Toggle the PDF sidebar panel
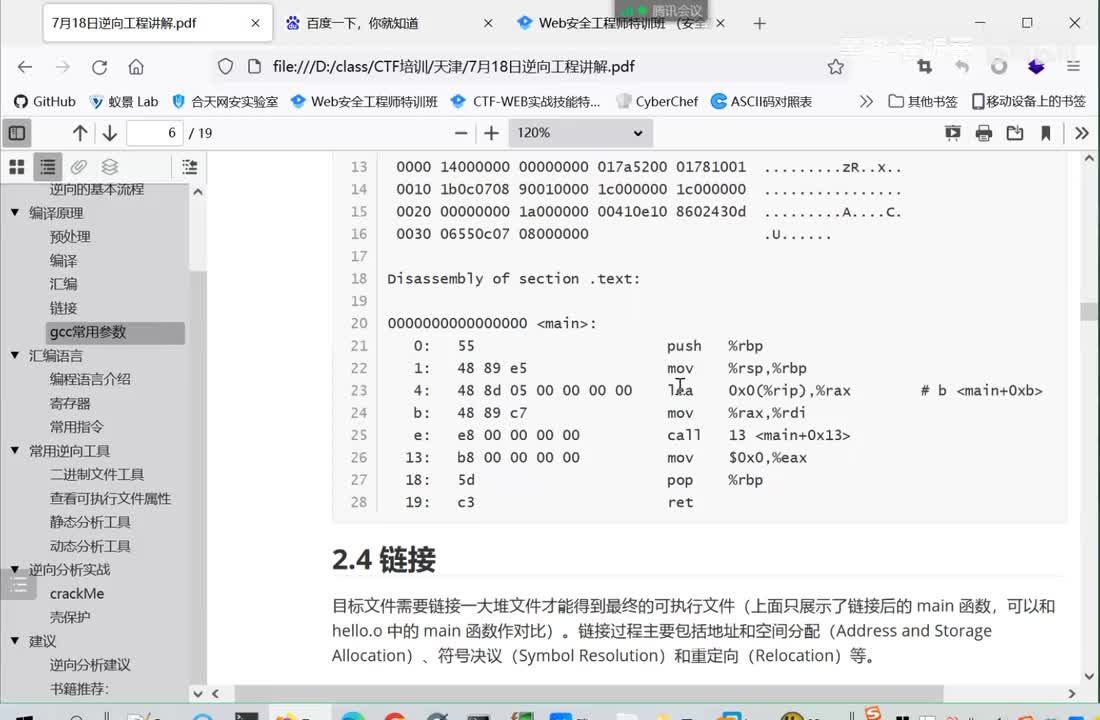Screen dimensions: 1100x720 click(x=17, y=133)
